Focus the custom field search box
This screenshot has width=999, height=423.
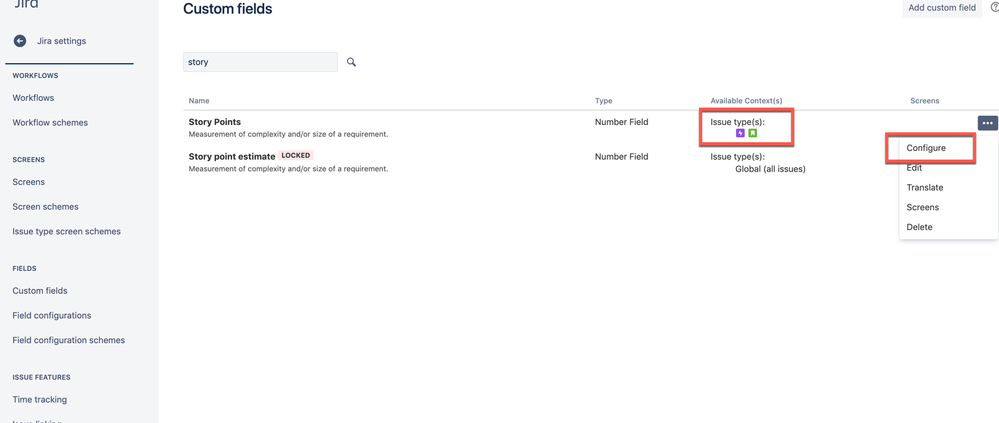pyautogui.click(x=260, y=62)
